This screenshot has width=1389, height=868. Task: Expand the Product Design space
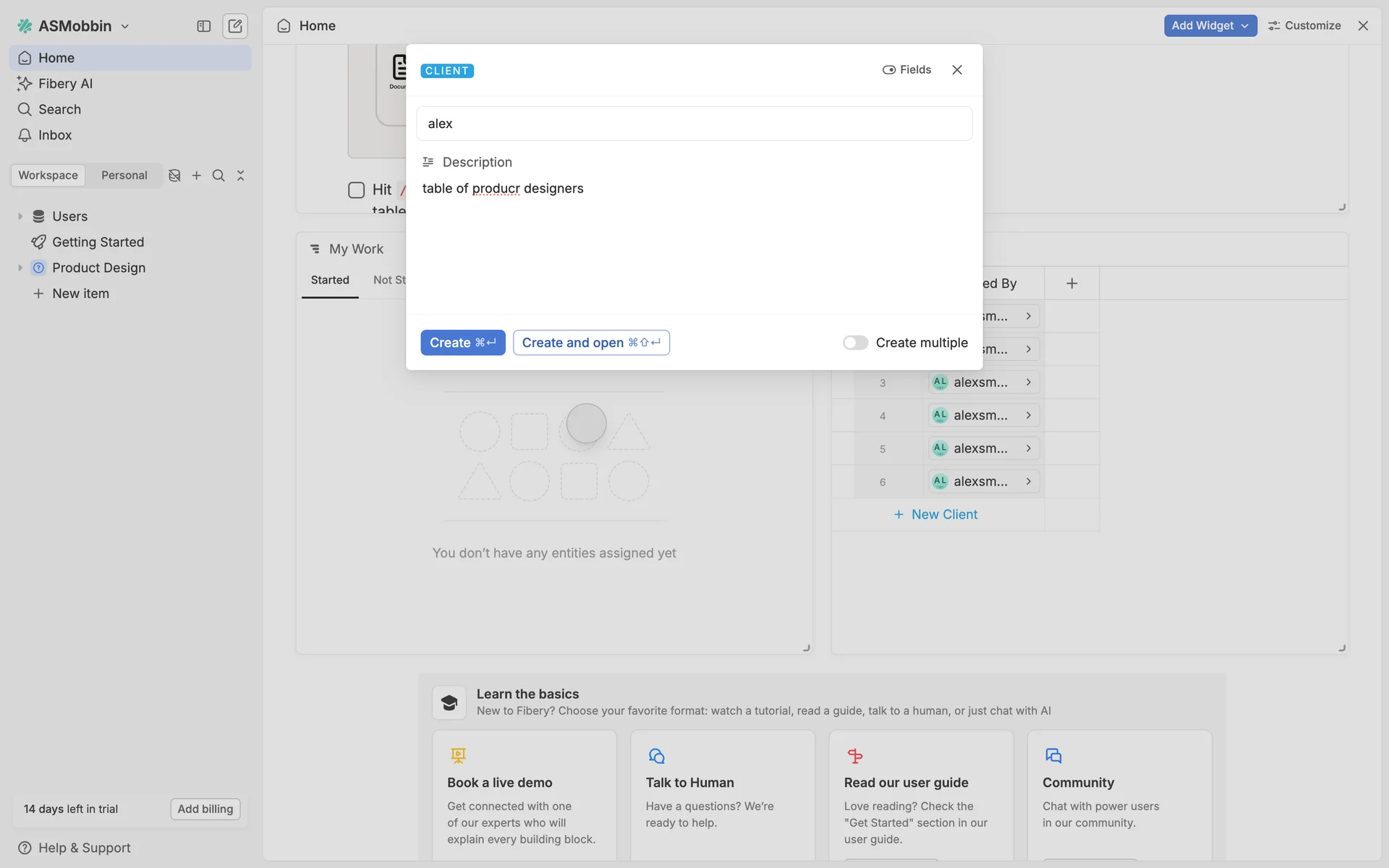coord(20,268)
